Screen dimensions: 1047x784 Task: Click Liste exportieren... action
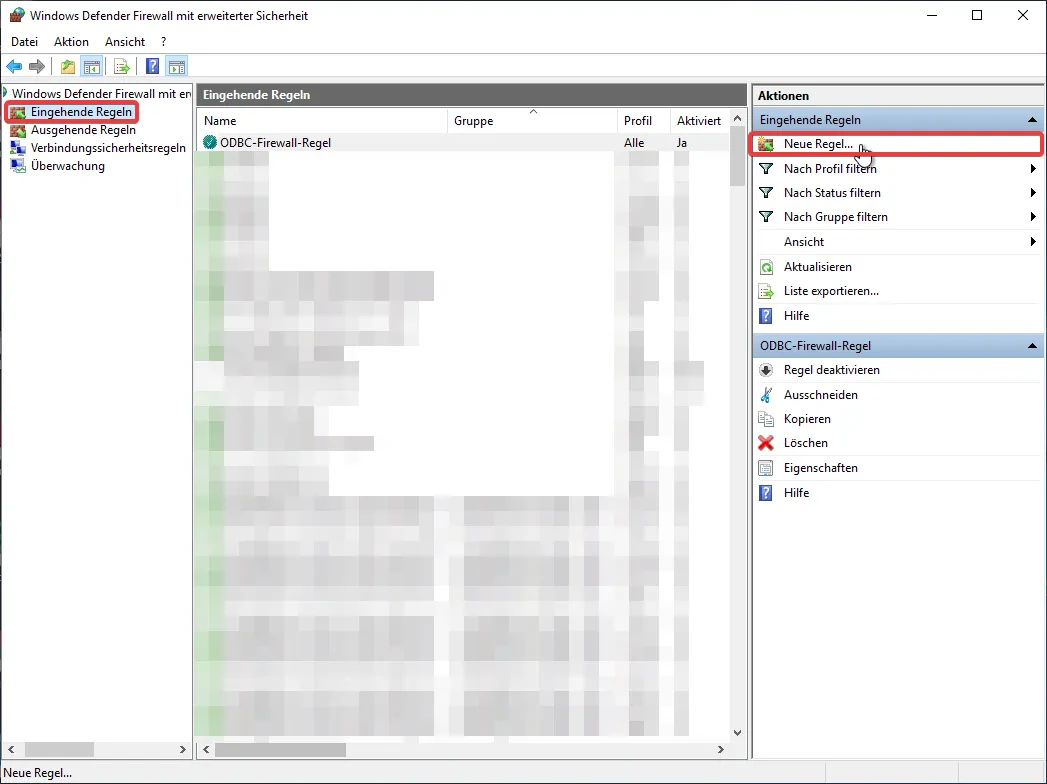[x=831, y=290]
